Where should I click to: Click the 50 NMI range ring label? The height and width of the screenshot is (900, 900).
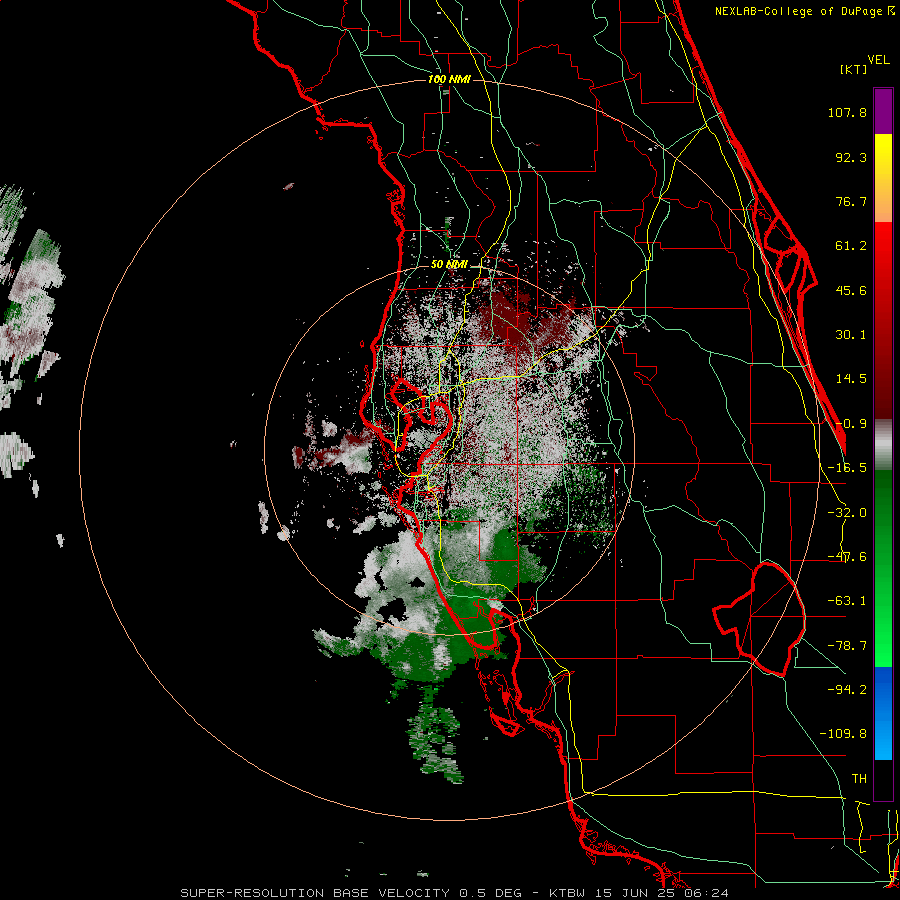click(x=449, y=264)
